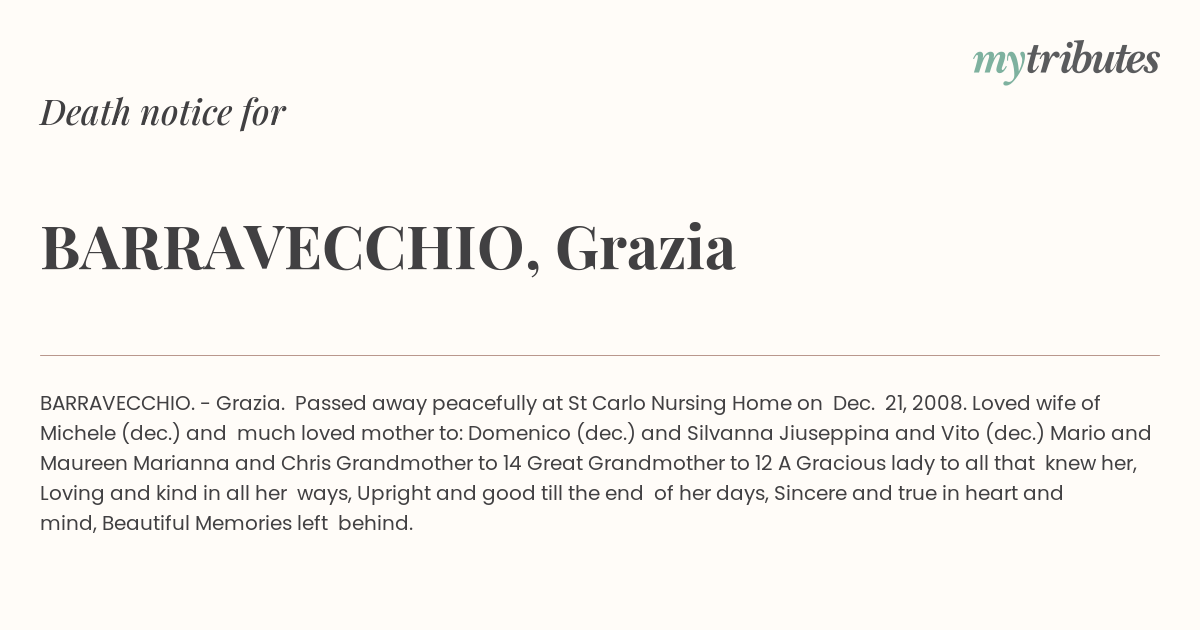Click the first name Grazia in title
The height and width of the screenshot is (630, 1200).
pos(646,246)
